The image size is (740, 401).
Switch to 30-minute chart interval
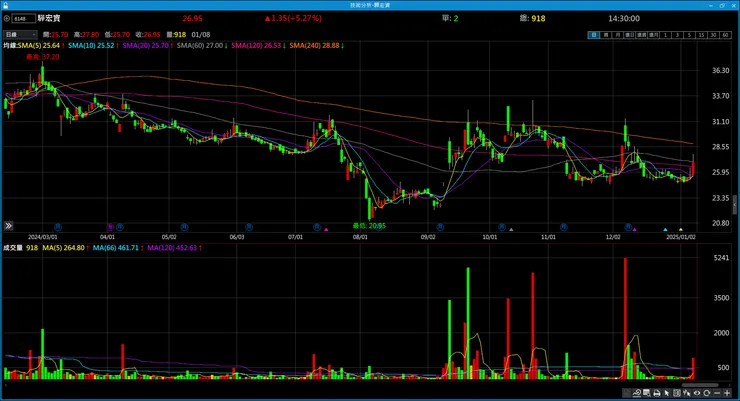[714, 35]
